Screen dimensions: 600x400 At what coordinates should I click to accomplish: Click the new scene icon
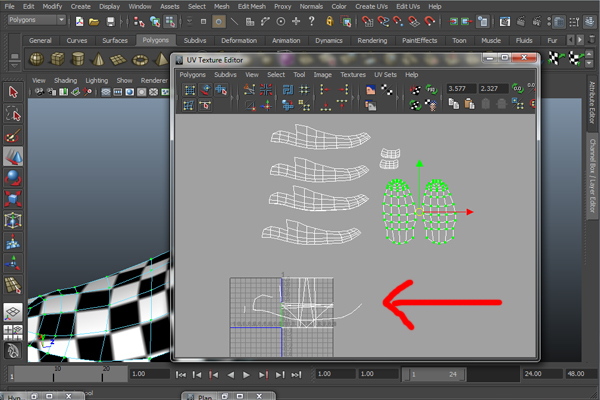click(x=79, y=21)
